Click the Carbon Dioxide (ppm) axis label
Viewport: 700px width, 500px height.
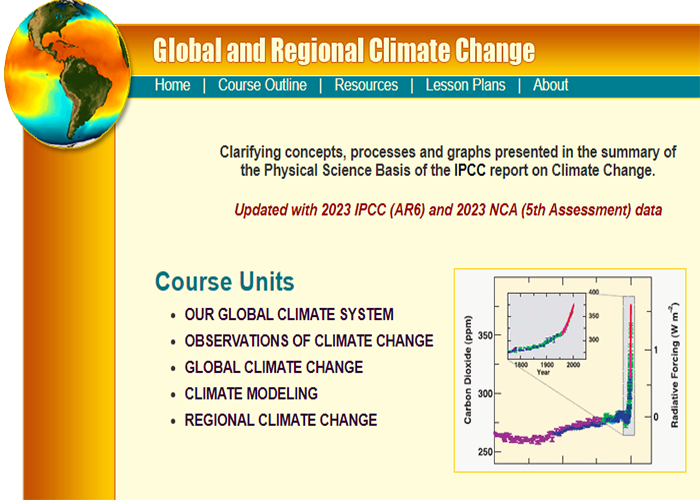click(468, 370)
